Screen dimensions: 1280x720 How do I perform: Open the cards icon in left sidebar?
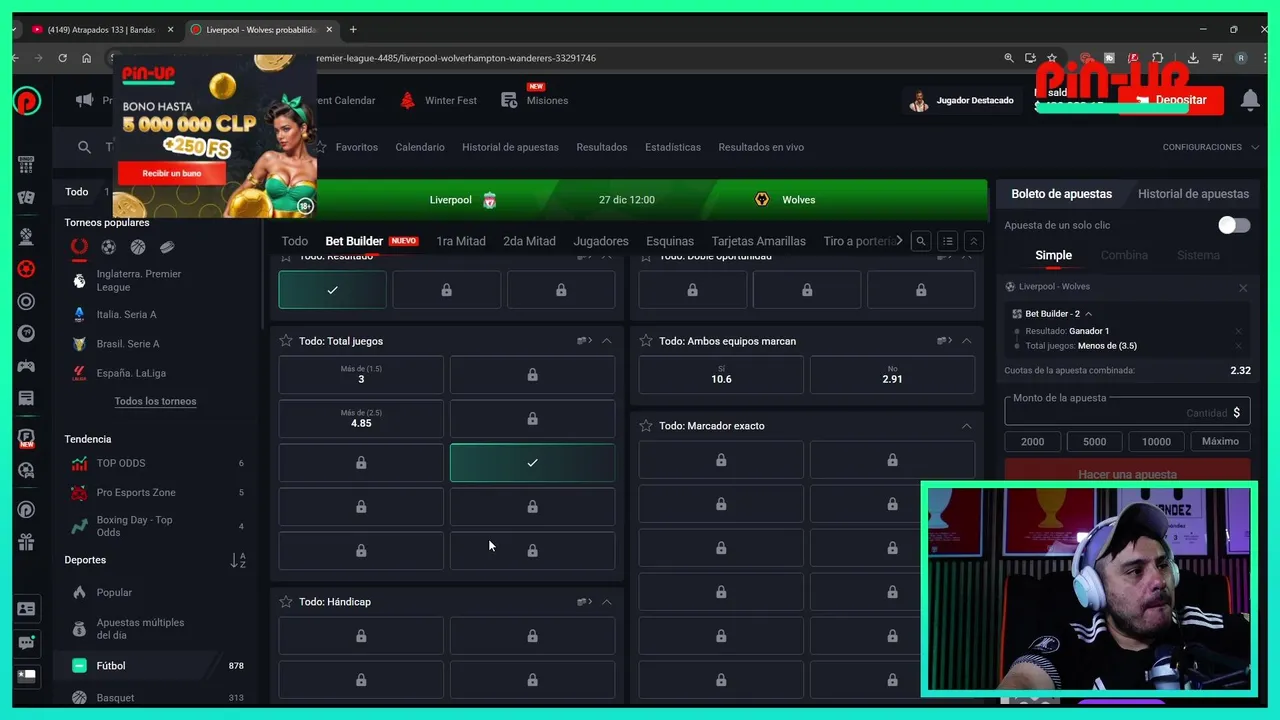(26, 198)
